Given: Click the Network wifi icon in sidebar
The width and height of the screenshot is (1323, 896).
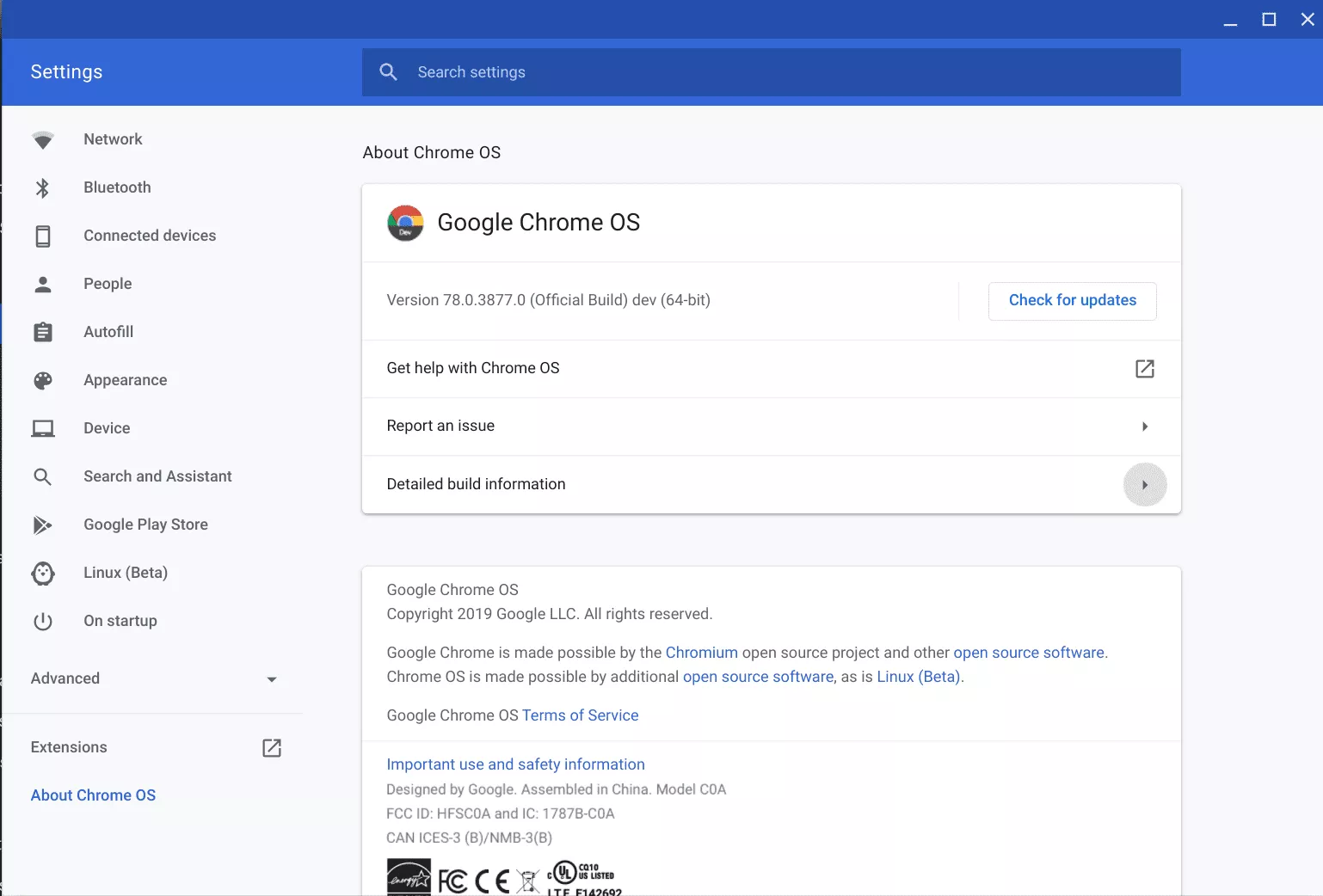Looking at the screenshot, I should pyautogui.click(x=43, y=140).
